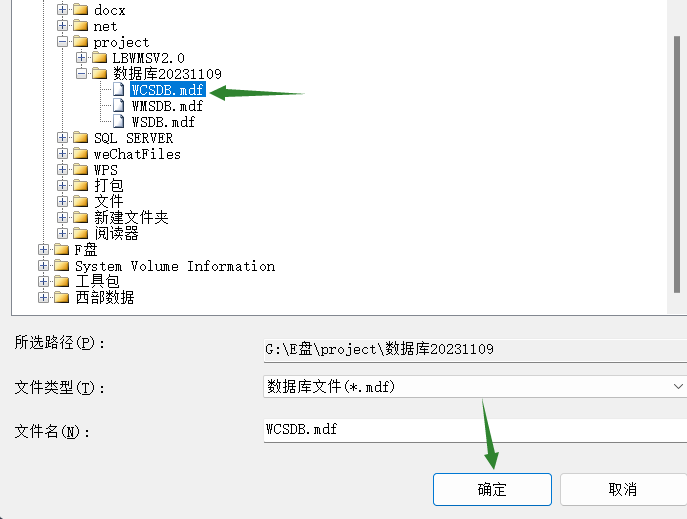Click the WMSDB.mdf file icon
Screen dimensions: 687x519
click(119, 106)
